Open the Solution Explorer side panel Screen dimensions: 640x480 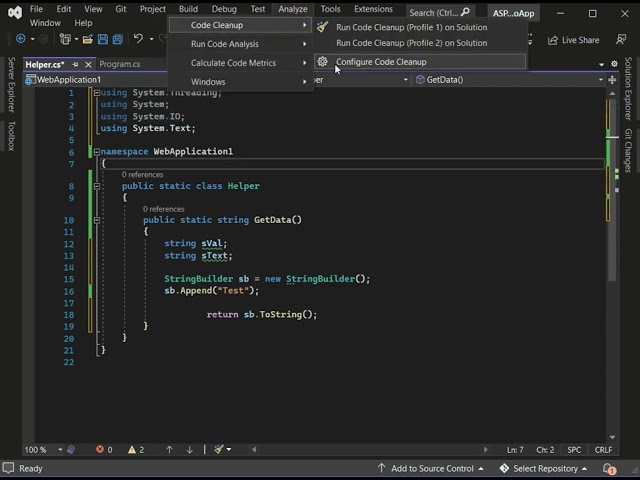click(x=628, y=89)
